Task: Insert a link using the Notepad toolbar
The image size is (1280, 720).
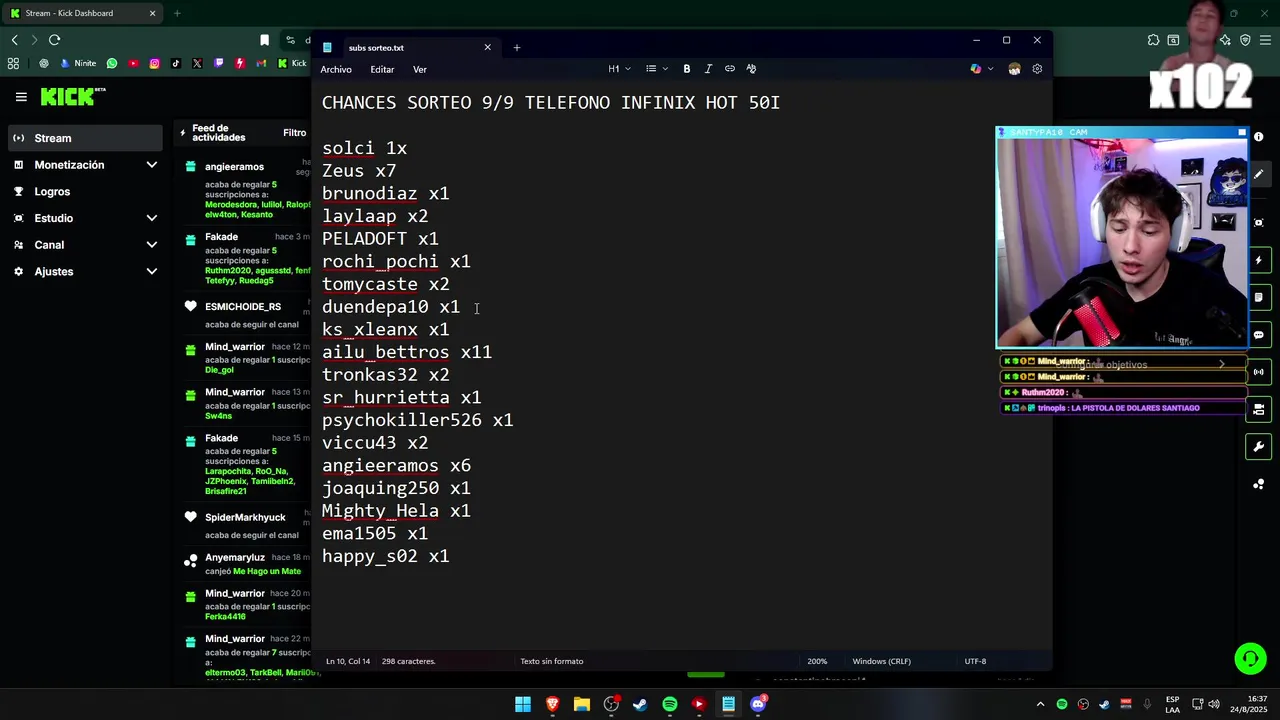Action: pyautogui.click(x=730, y=69)
